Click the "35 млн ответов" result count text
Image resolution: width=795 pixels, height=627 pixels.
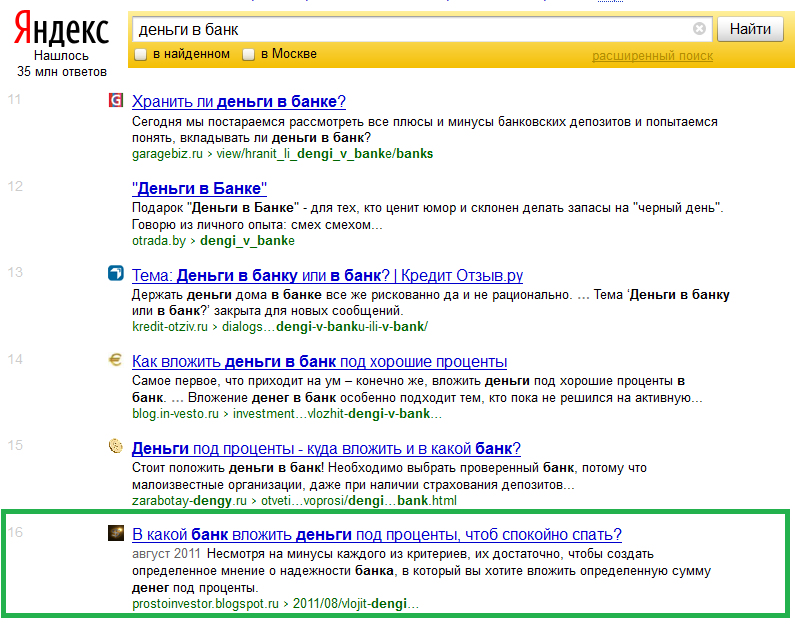pos(61,71)
